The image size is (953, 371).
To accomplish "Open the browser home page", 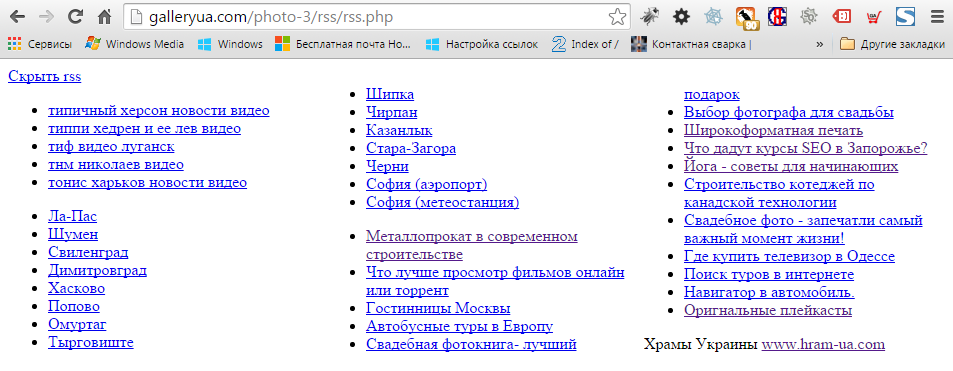I will click(105, 16).
